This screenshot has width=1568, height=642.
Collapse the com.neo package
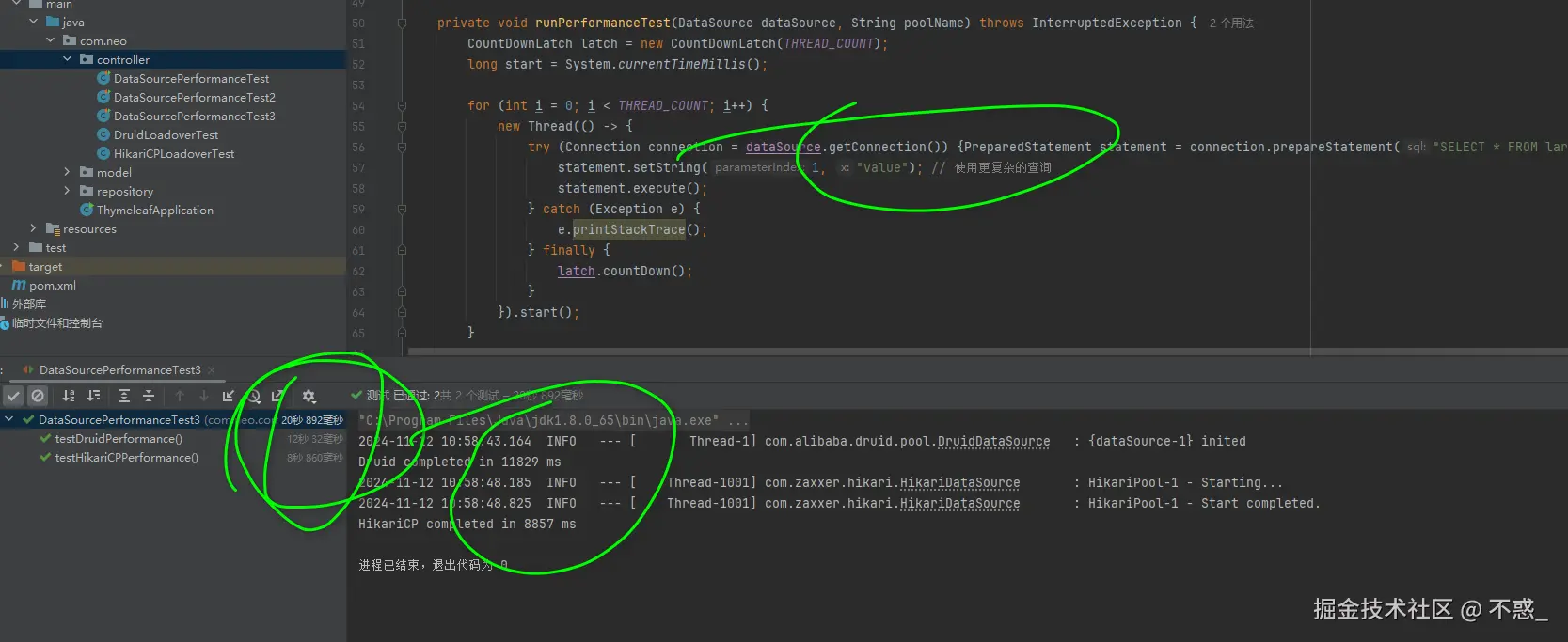[51, 40]
